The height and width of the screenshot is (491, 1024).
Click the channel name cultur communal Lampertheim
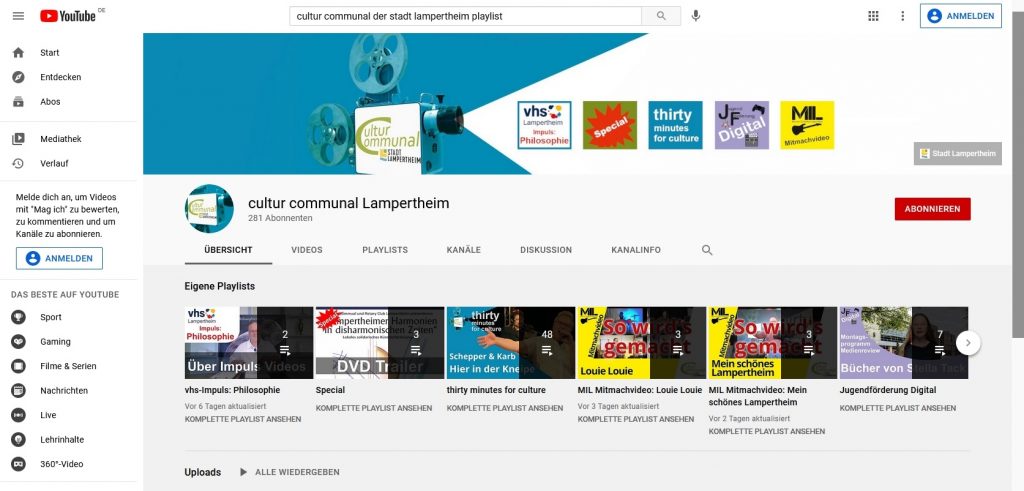349,203
